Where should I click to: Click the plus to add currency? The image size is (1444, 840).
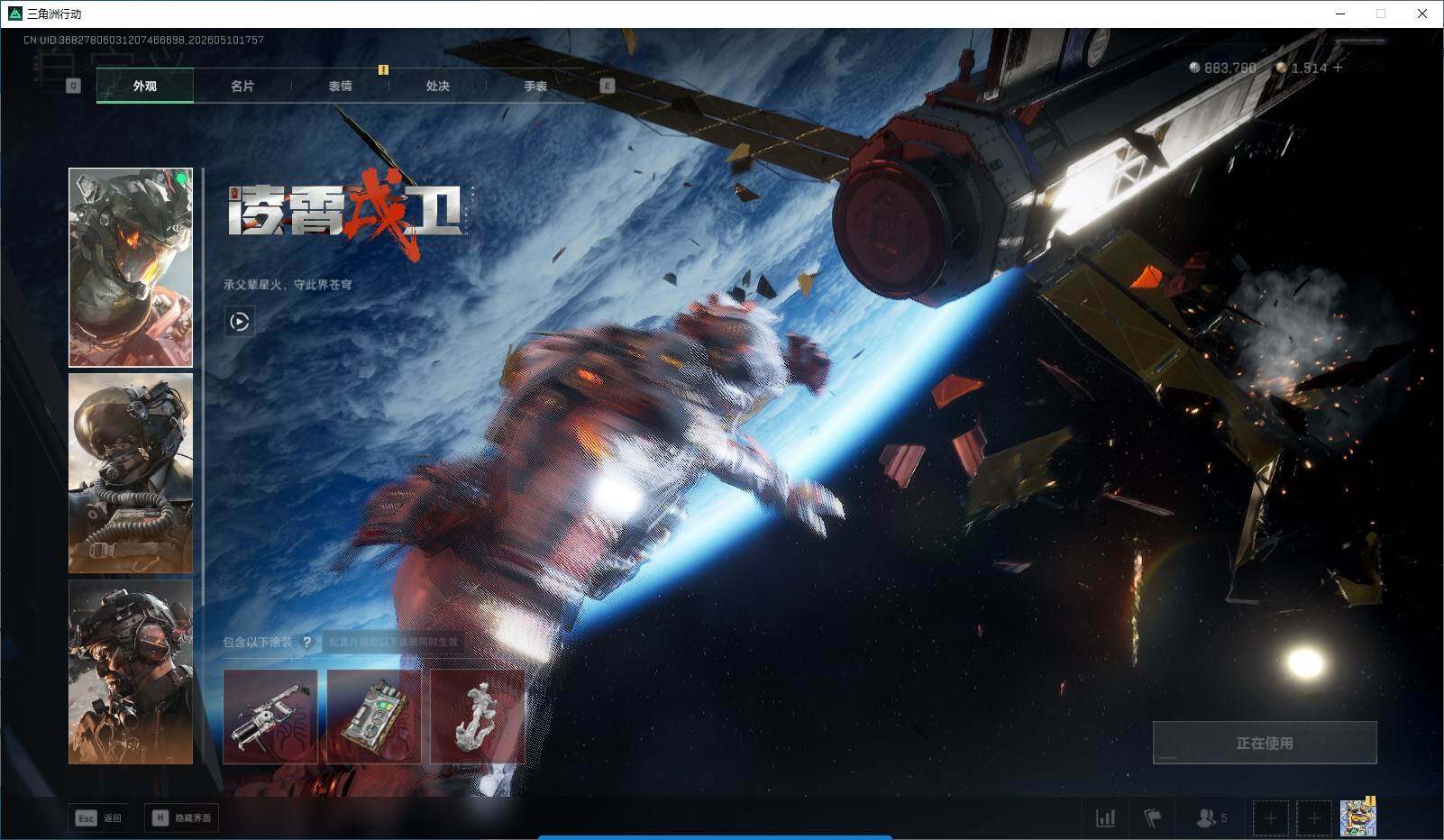[x=1338, y=68]
